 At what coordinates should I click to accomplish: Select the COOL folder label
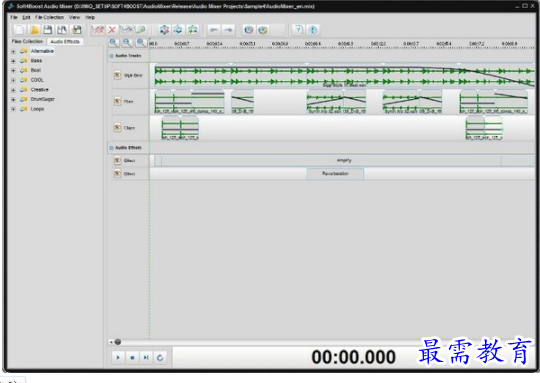pos(37,80)
